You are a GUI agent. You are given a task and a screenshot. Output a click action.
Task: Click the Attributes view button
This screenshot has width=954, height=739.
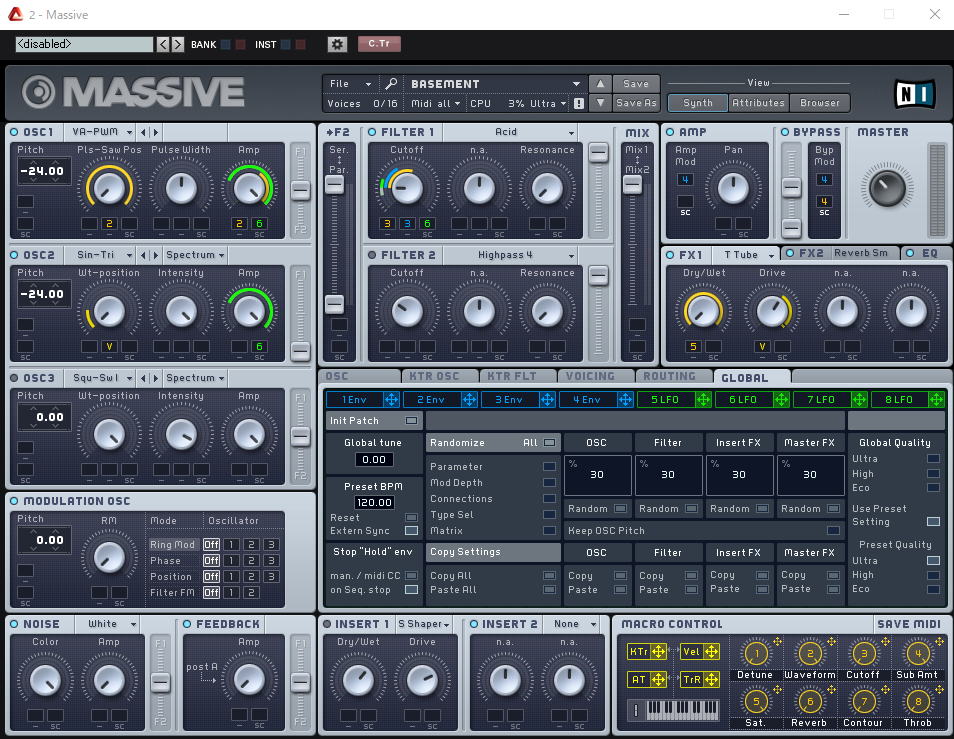[758, 103]
